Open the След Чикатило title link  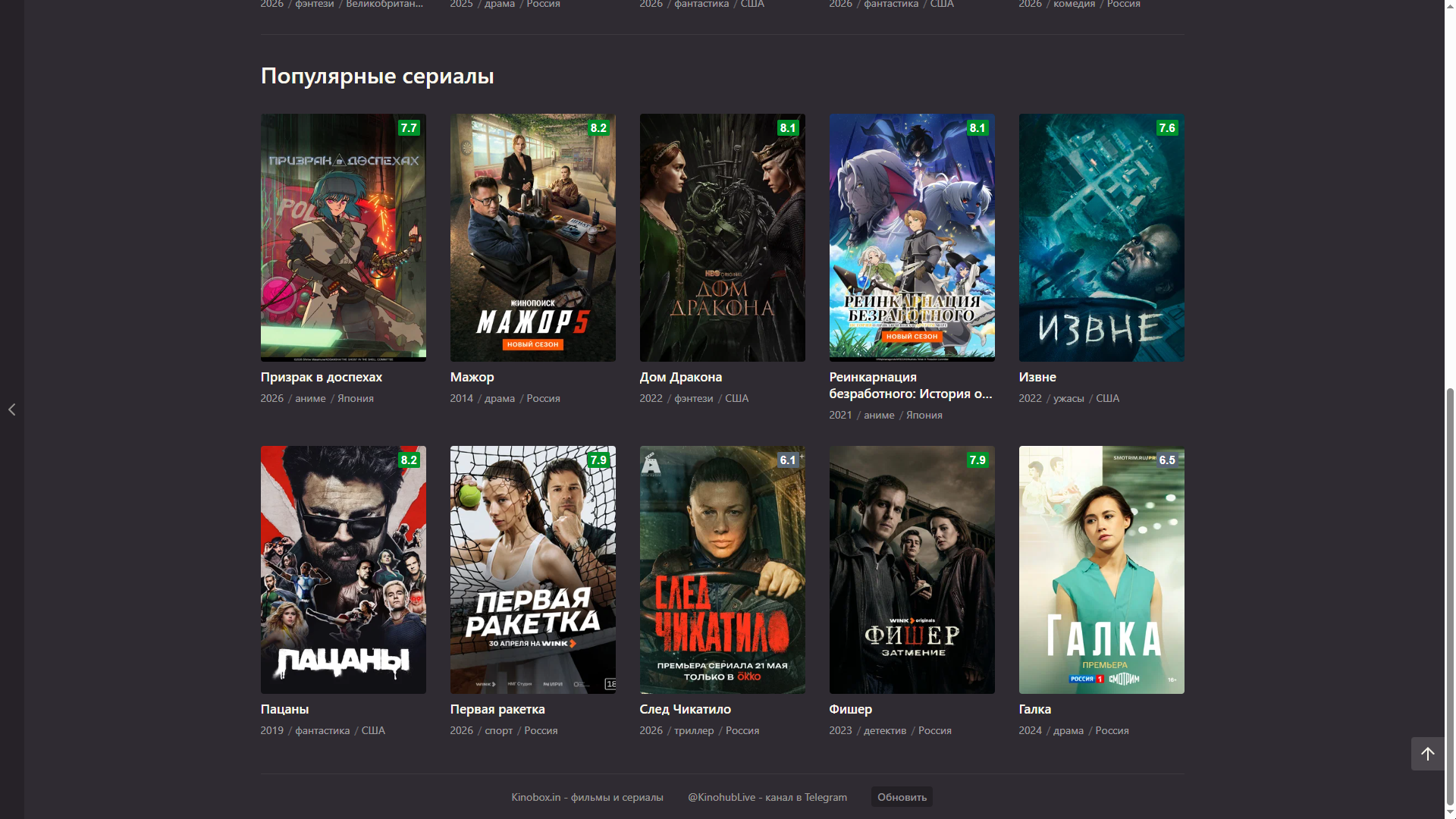[x=686, y=709]
